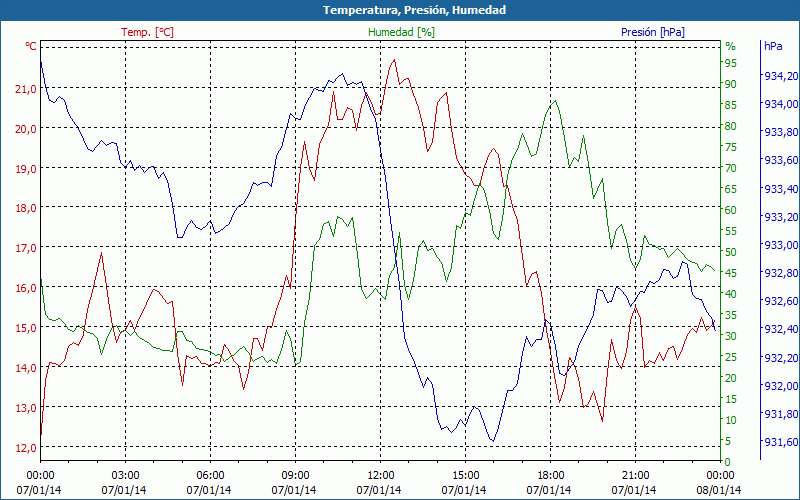Click the date label '08/01/14'
This screenshot has width=800, height=500.
pos(718,490)
